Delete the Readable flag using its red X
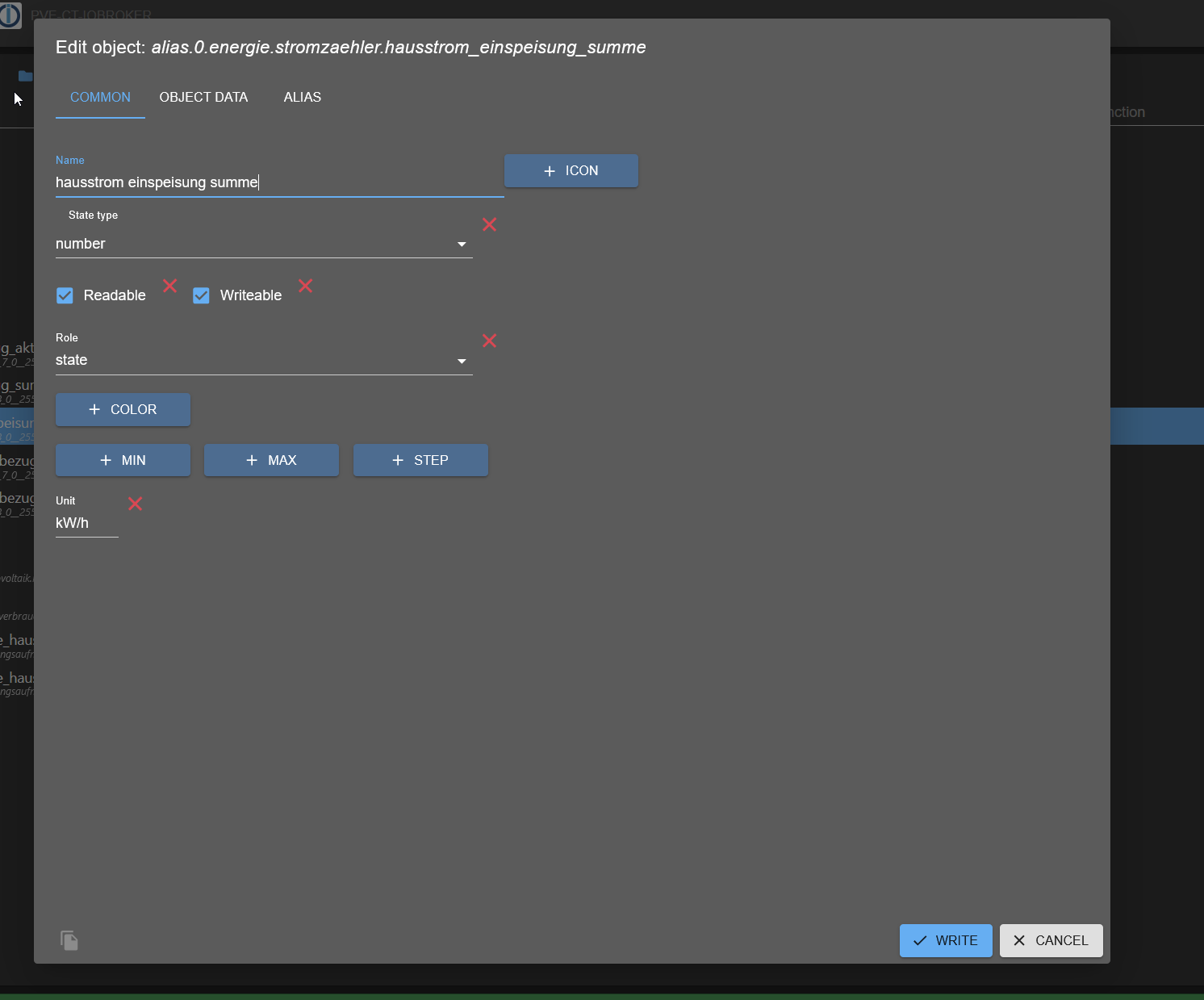This screenshot has height=1000, width=1204. point(169,287)
